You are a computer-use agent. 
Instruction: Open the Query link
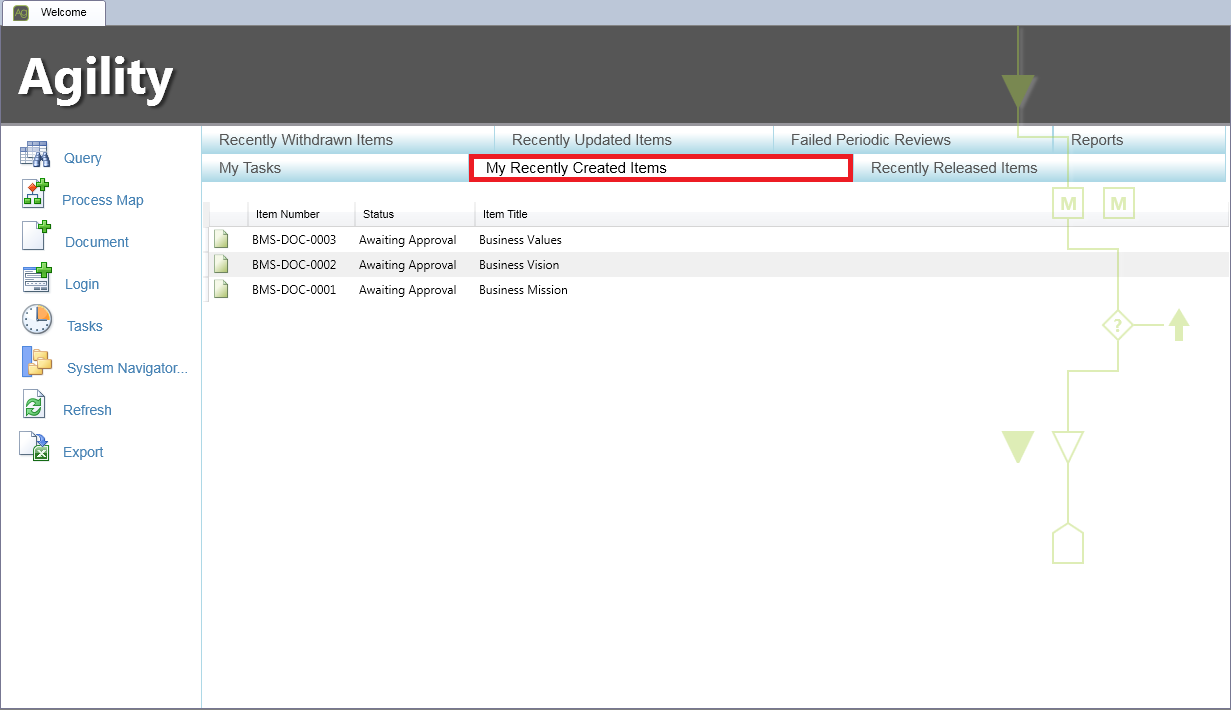[83, 158]
